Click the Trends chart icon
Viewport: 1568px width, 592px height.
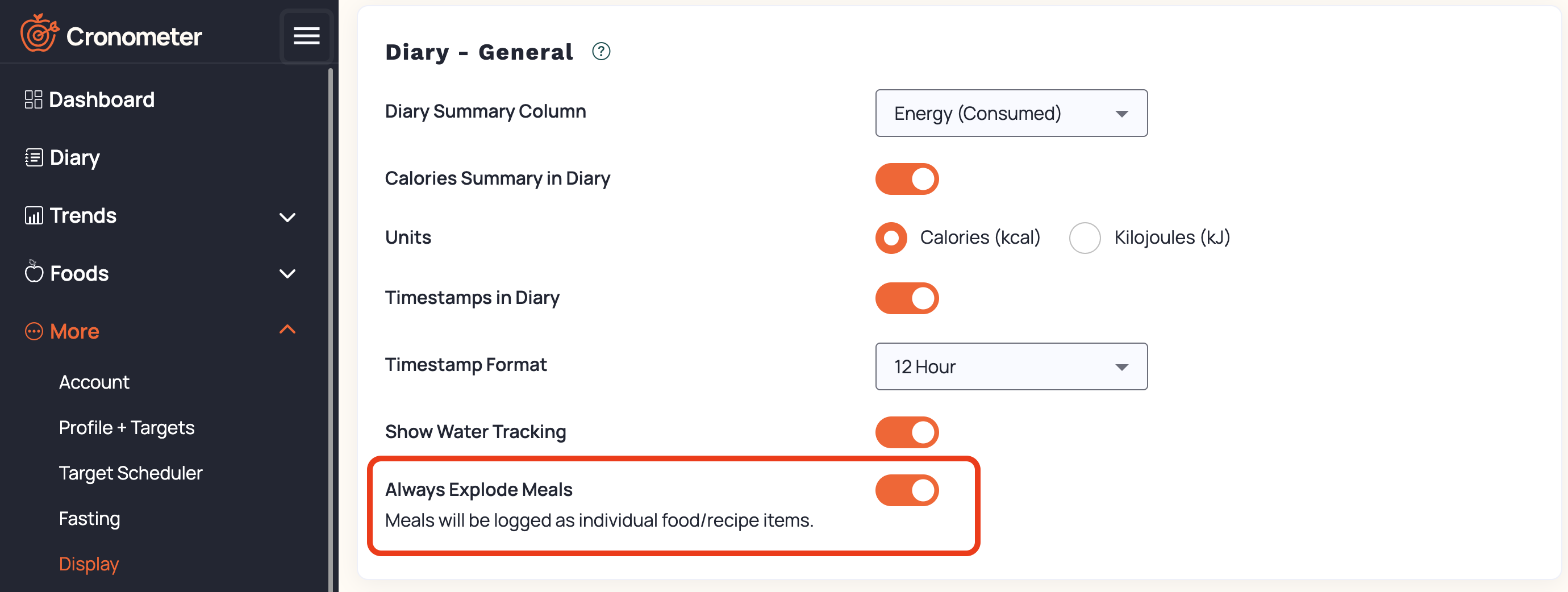(x=34, y=215)
